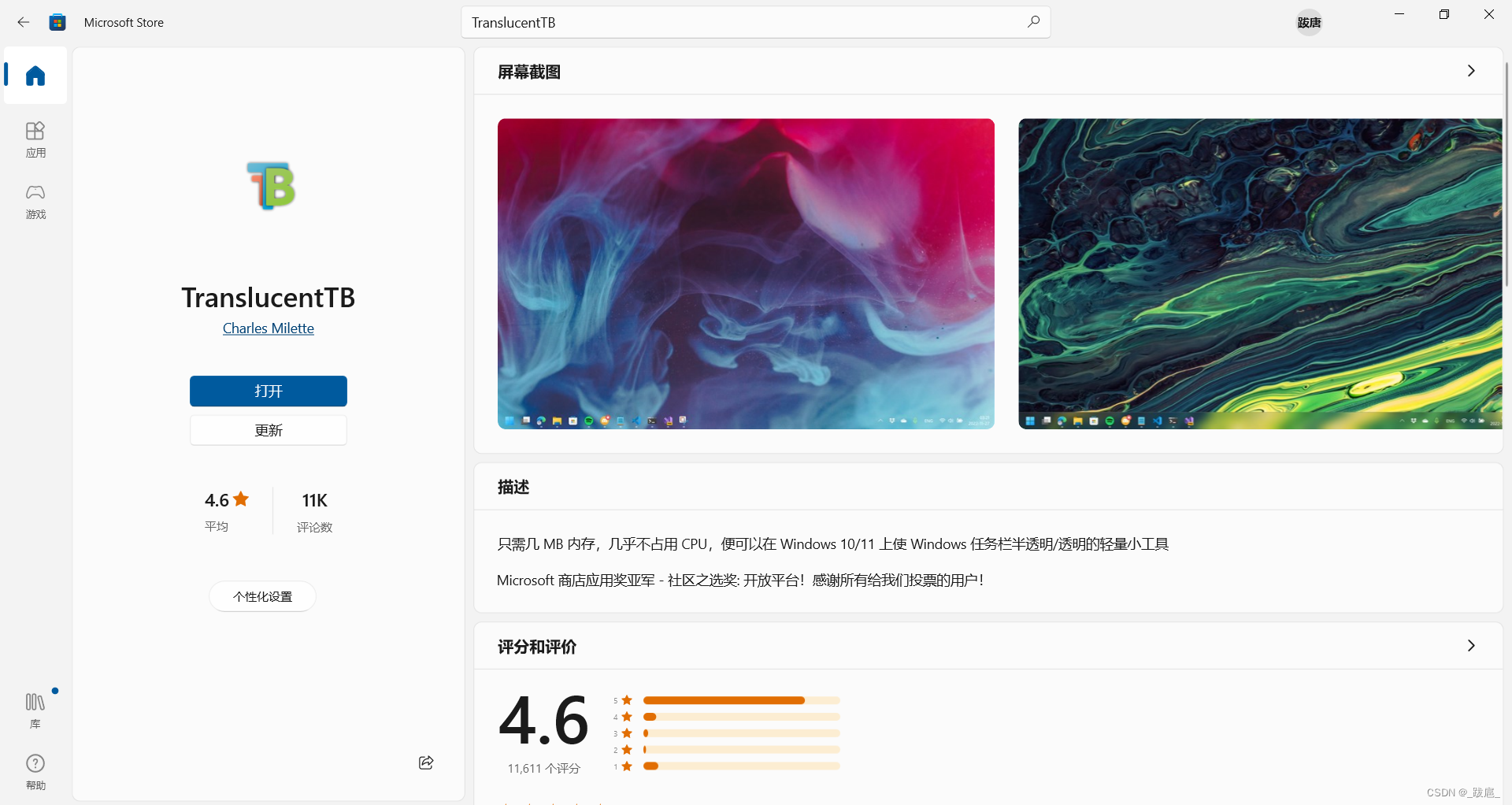This screenshot has height=805, width=1512.
Task: Click the 更新 (Update) button
Action: coord(268,430)
